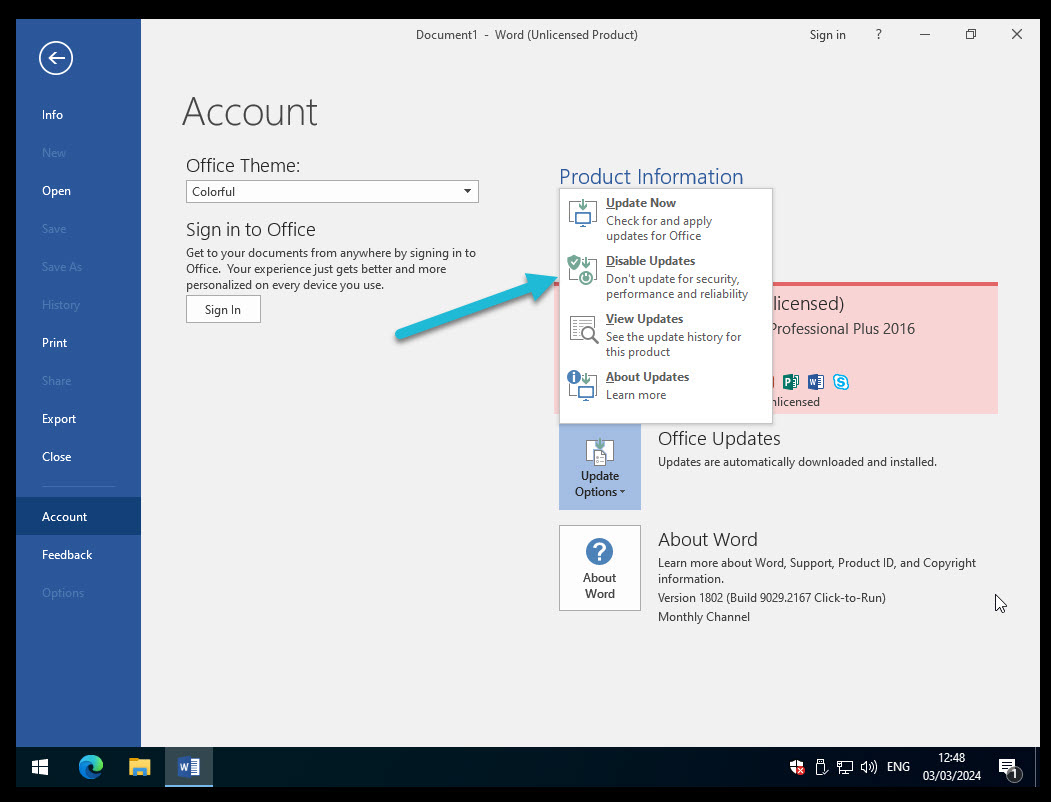Open the About Word question mark button
The image size is (1051, 802).
(599, 567)
